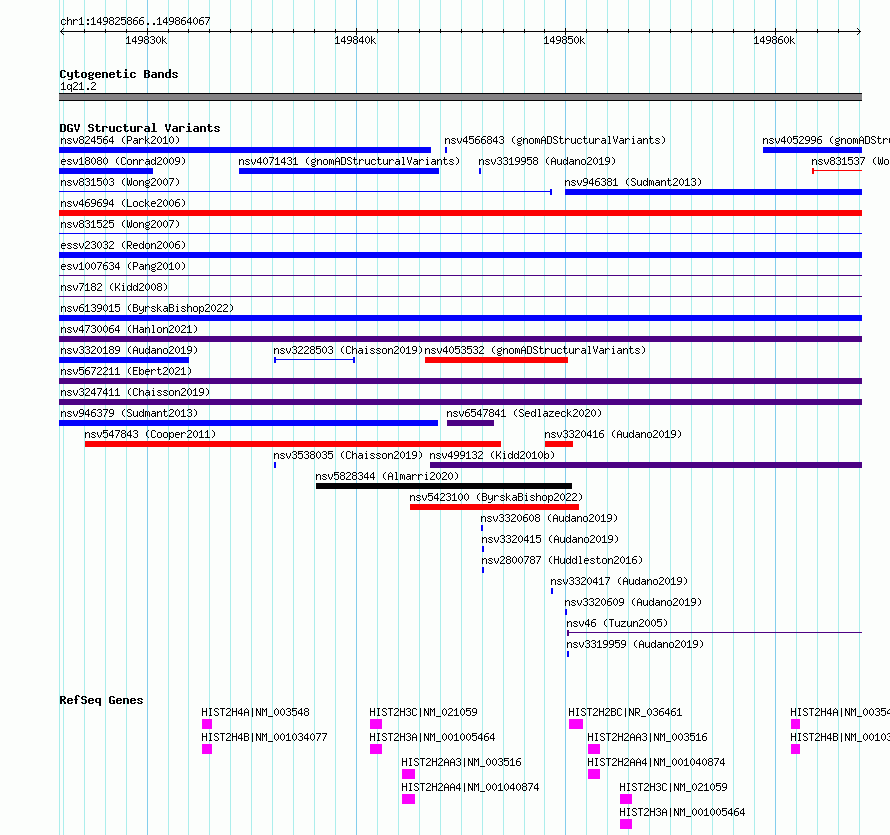Select nsv46 (Tuzun2005) variant label
890x835 pixels.
[617, 623]
